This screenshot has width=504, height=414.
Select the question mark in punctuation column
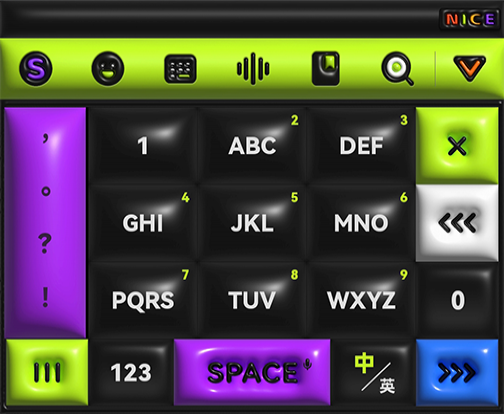pos(45,243)
